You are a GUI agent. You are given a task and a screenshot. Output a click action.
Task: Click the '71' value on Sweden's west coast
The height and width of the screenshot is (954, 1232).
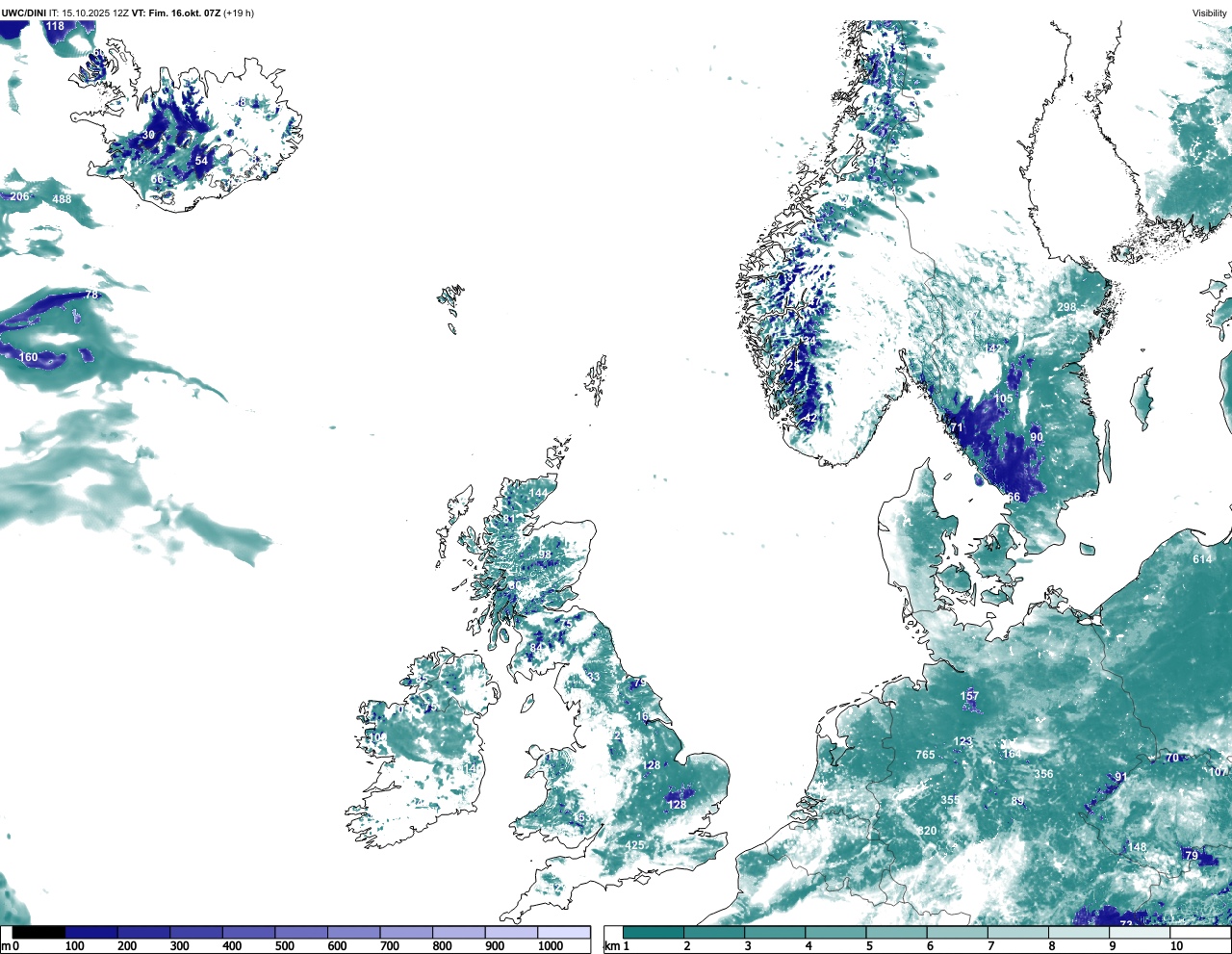coord(957,427)
